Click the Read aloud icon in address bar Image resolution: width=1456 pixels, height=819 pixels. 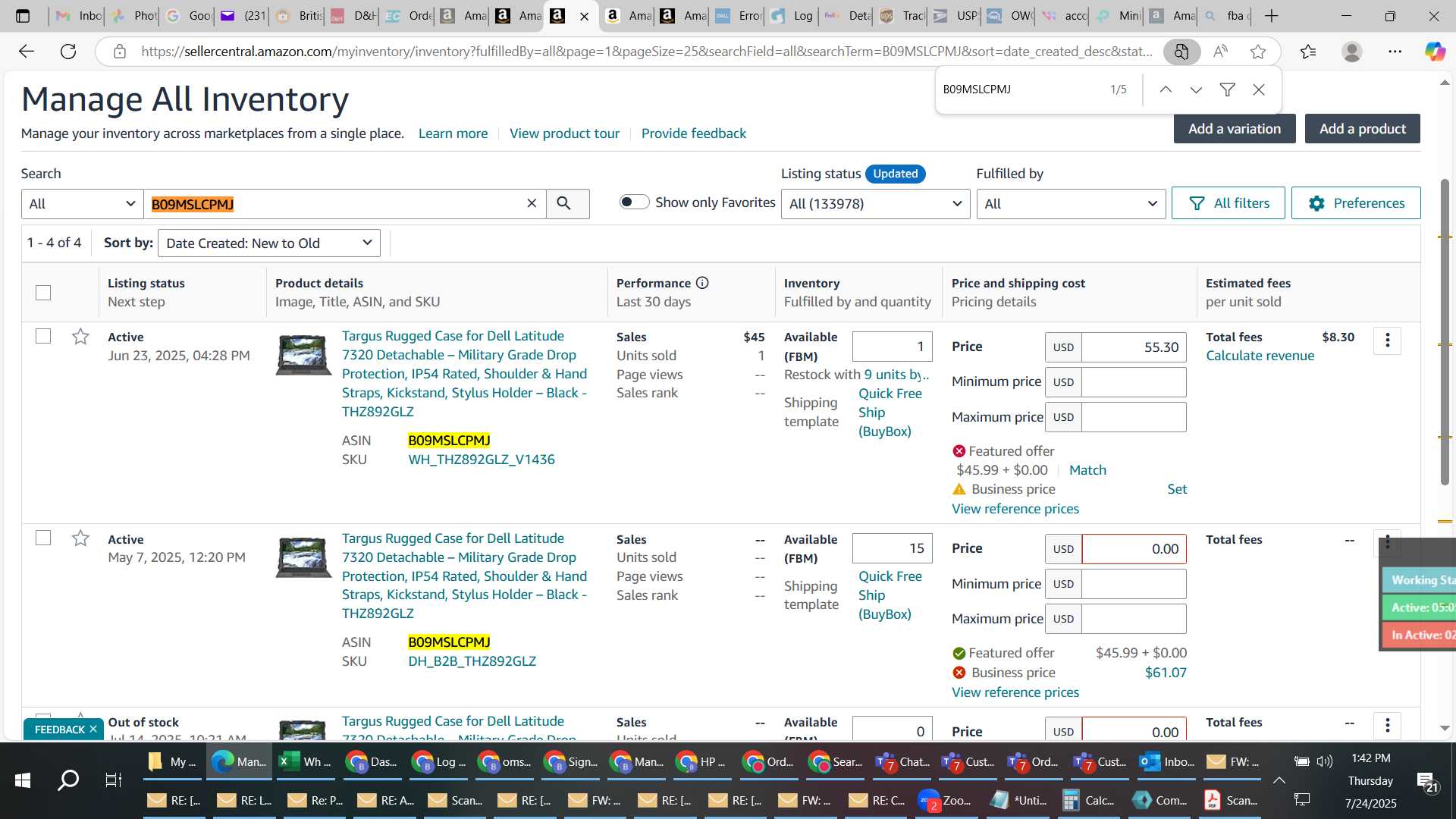[1220, 52]
